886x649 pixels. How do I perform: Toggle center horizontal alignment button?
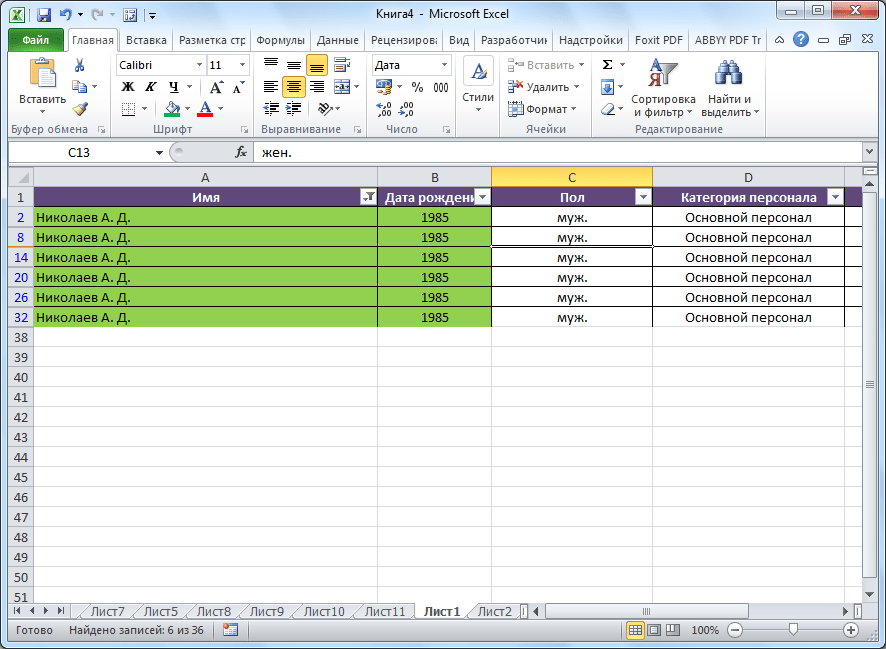[293, 87]
